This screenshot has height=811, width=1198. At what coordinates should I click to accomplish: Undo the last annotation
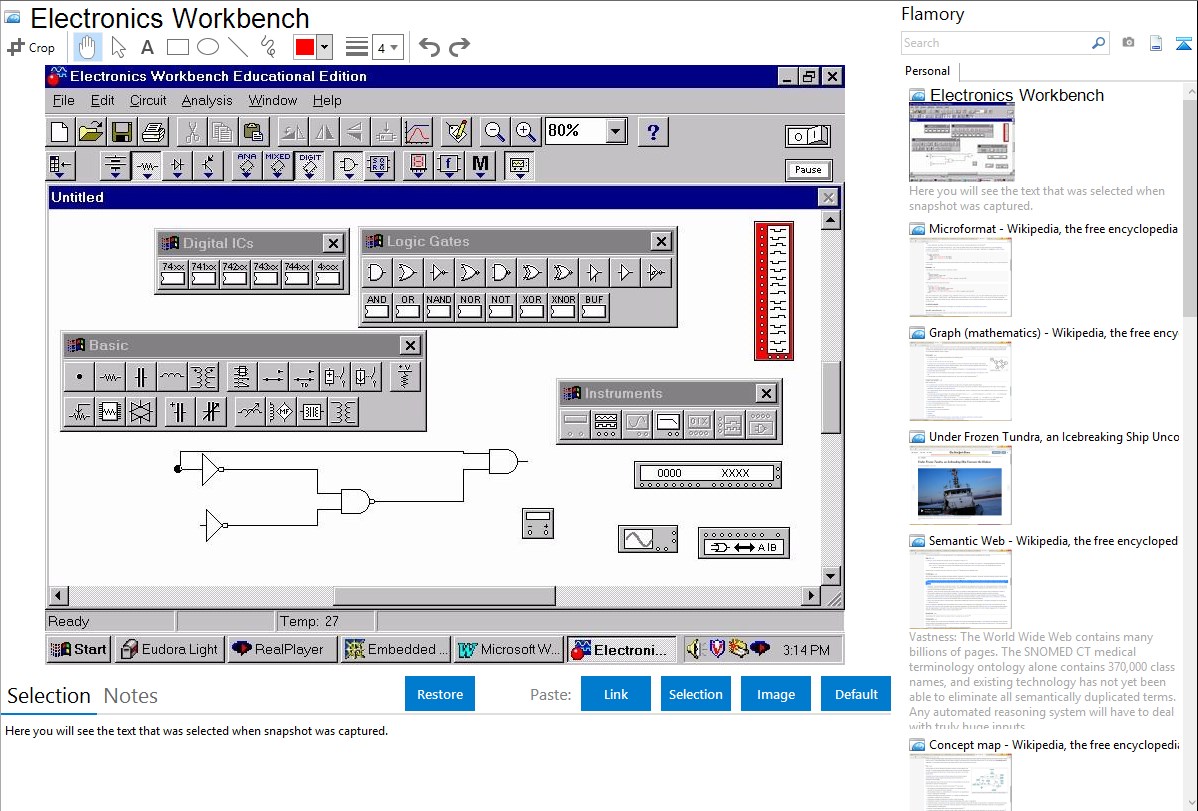[x=429, y=47]
